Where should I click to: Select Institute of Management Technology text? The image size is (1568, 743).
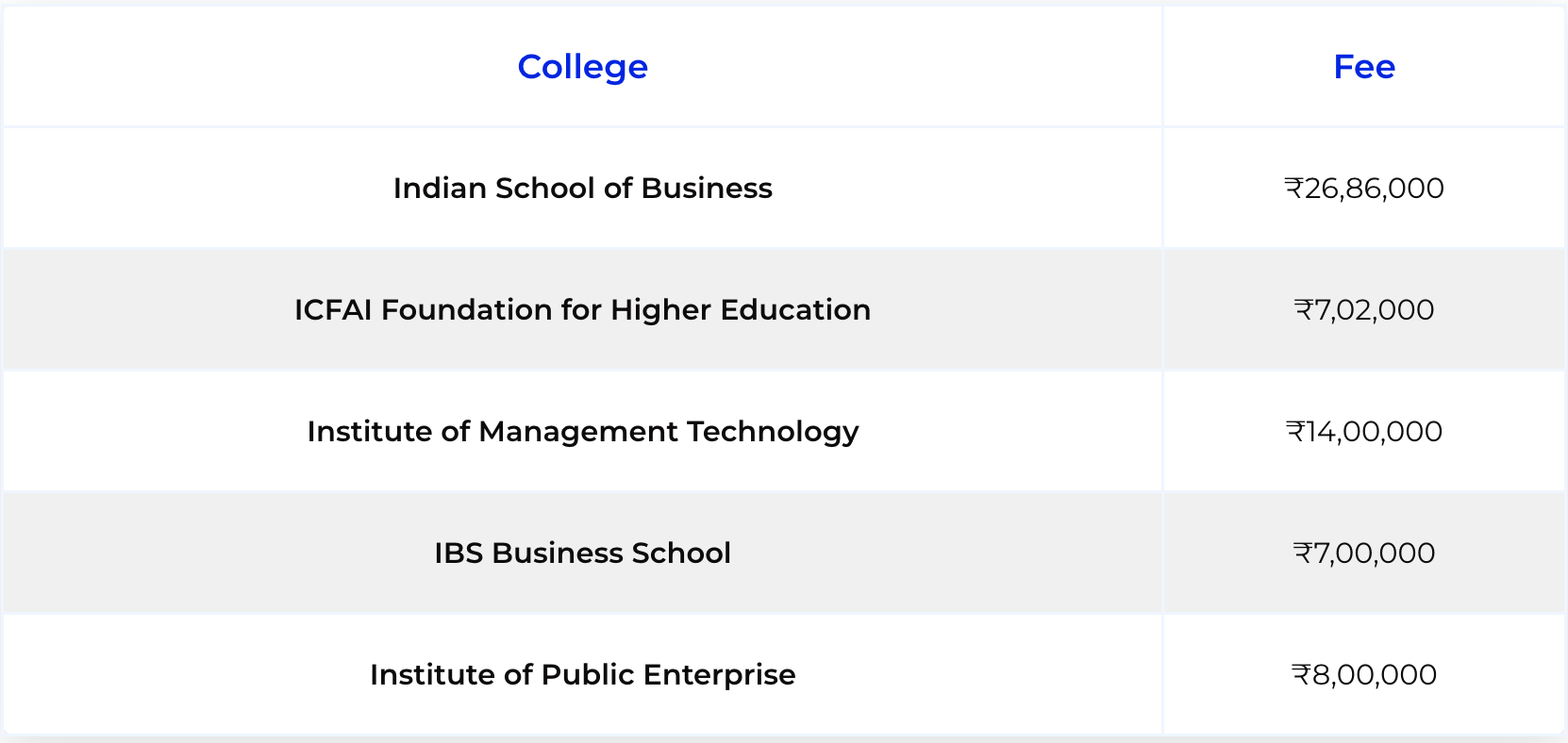tap(582, 432)
